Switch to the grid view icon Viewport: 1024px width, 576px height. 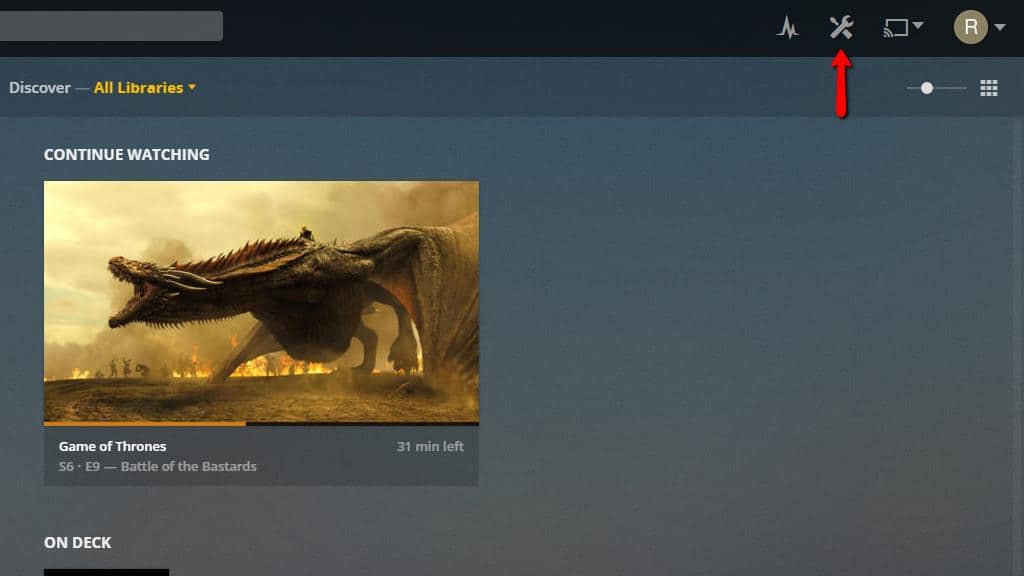pos(989,88)
